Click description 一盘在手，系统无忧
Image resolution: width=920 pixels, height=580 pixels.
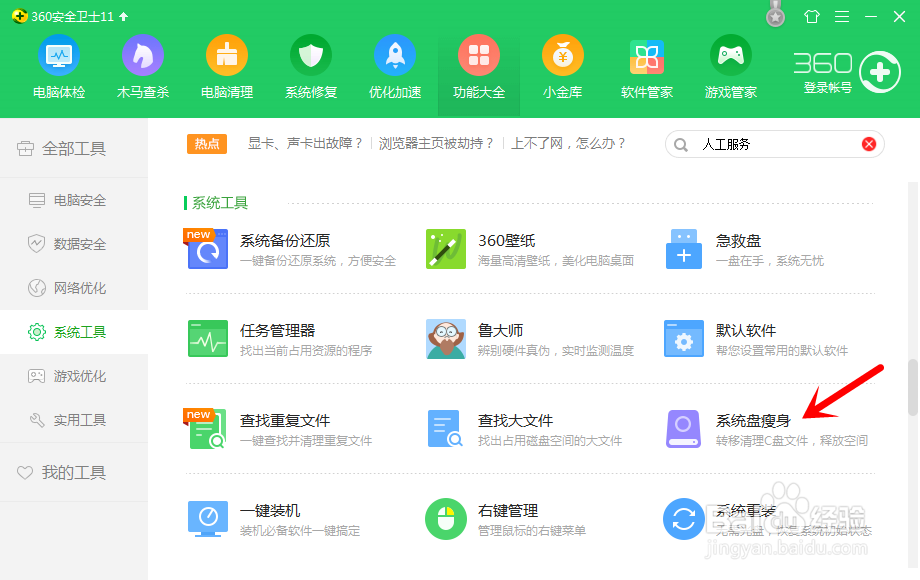pos(770,261)
